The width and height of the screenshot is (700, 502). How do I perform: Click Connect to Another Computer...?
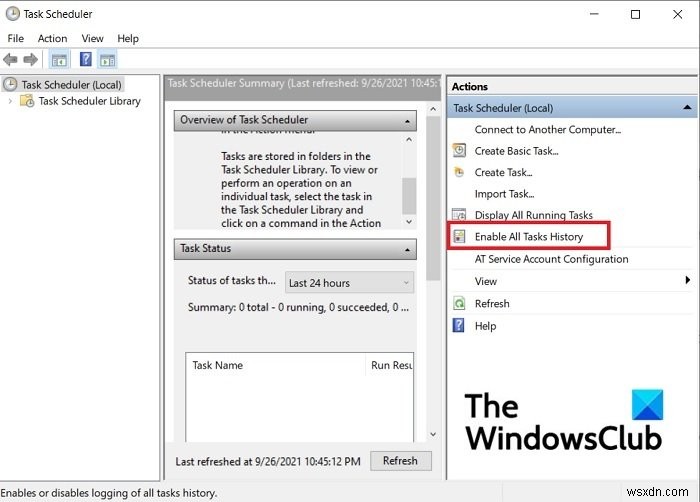click(548, 130)
